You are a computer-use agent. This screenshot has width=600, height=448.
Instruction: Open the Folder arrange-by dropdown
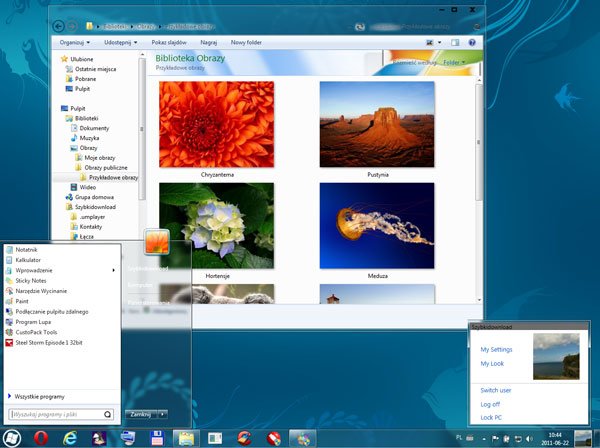point(454,62)
